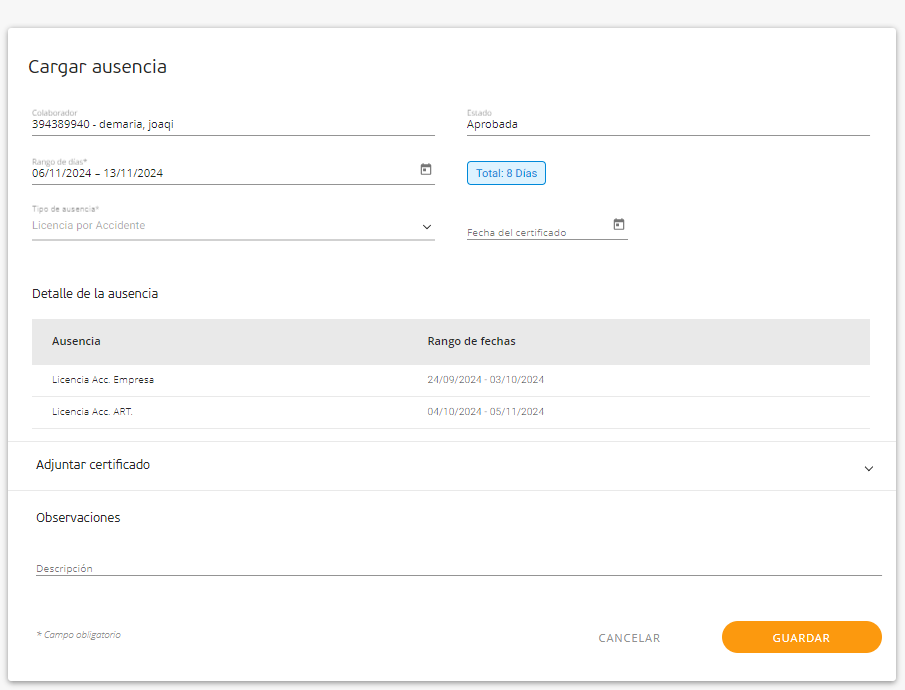This screenshot has width=905, height=690.
Task: Click the Fecha del certificado input
Action: tap(538, 232)
